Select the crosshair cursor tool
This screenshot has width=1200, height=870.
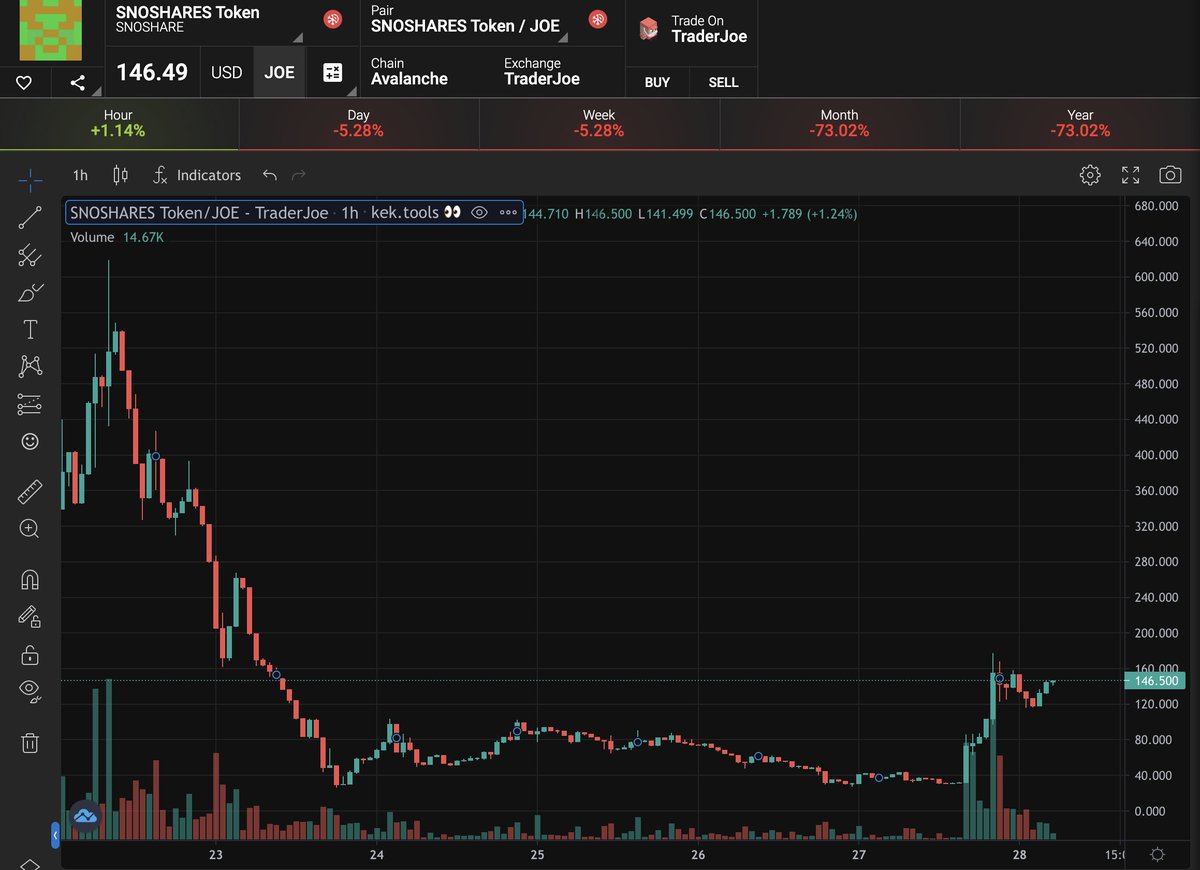(30, 181)
